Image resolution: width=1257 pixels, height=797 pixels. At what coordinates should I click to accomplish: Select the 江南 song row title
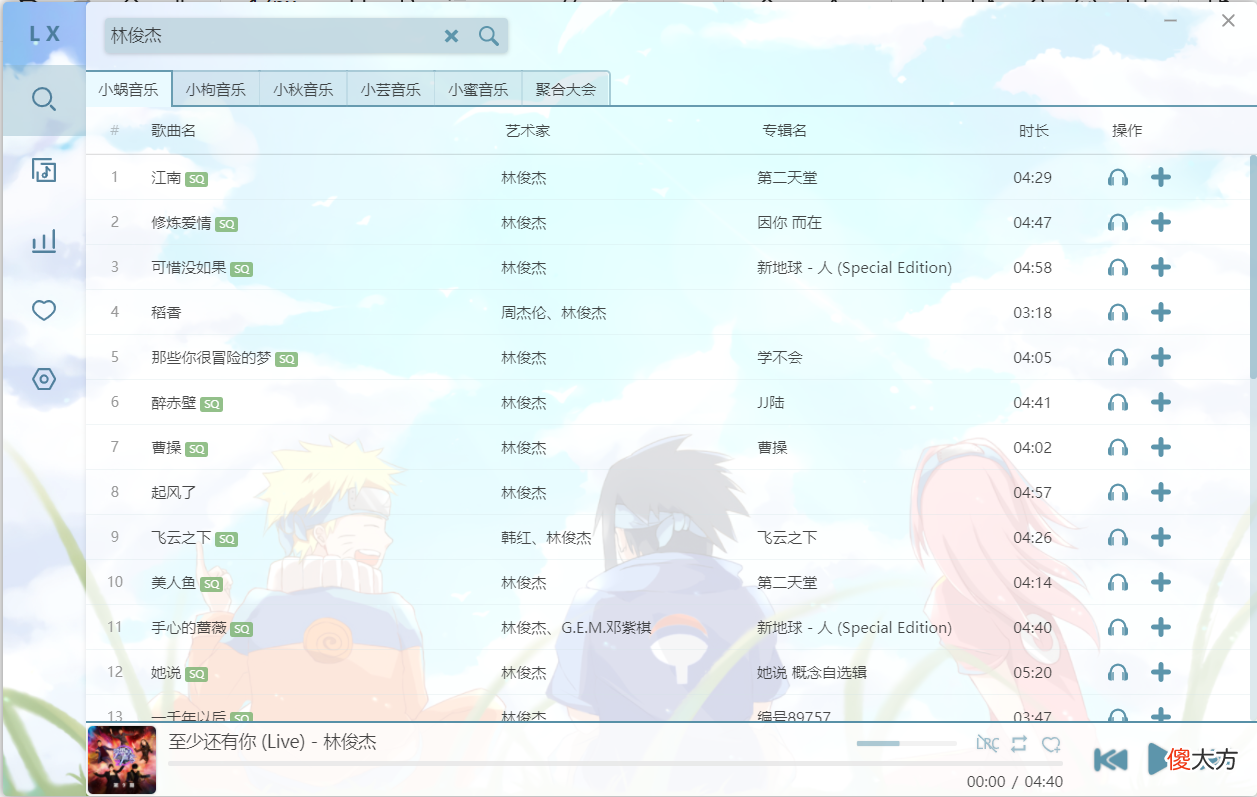[166, 178]
